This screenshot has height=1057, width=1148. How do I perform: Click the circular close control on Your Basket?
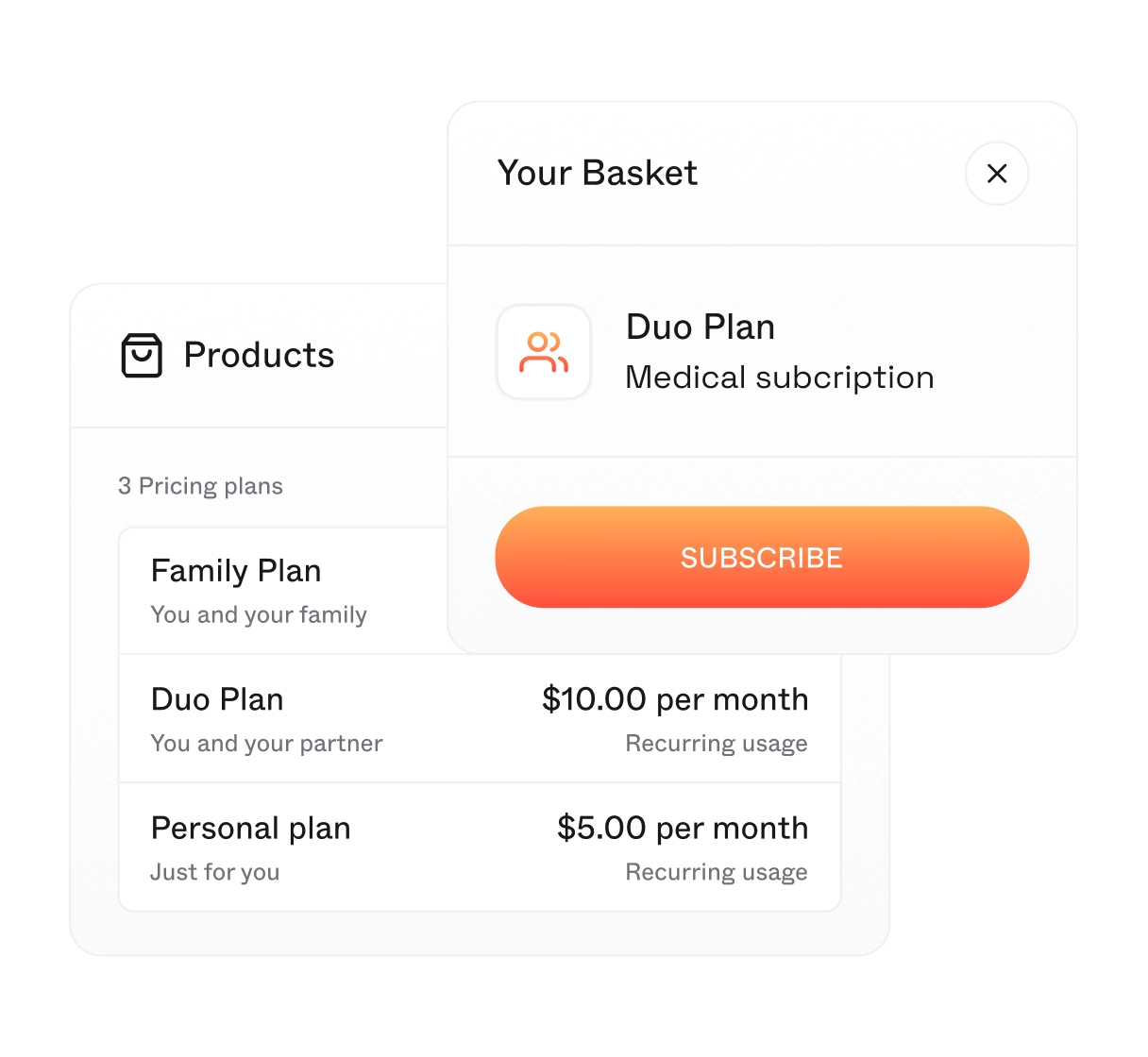[x=996, y=175]
